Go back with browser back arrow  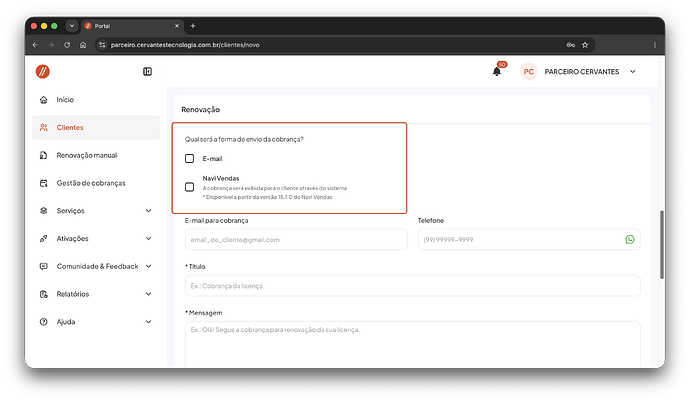point(35,45)
